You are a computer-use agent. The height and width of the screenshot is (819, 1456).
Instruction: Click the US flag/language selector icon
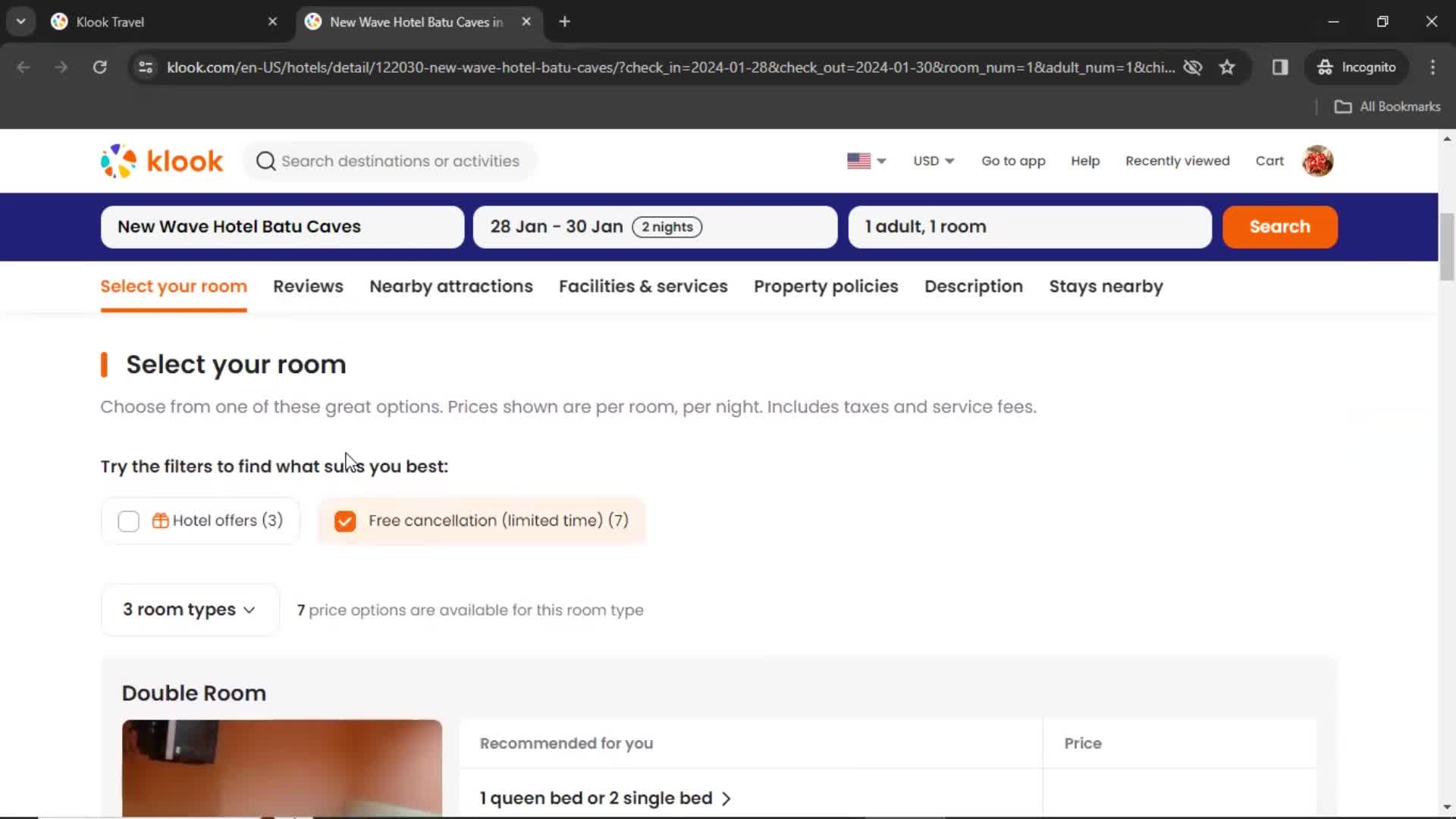click(858, 161)
